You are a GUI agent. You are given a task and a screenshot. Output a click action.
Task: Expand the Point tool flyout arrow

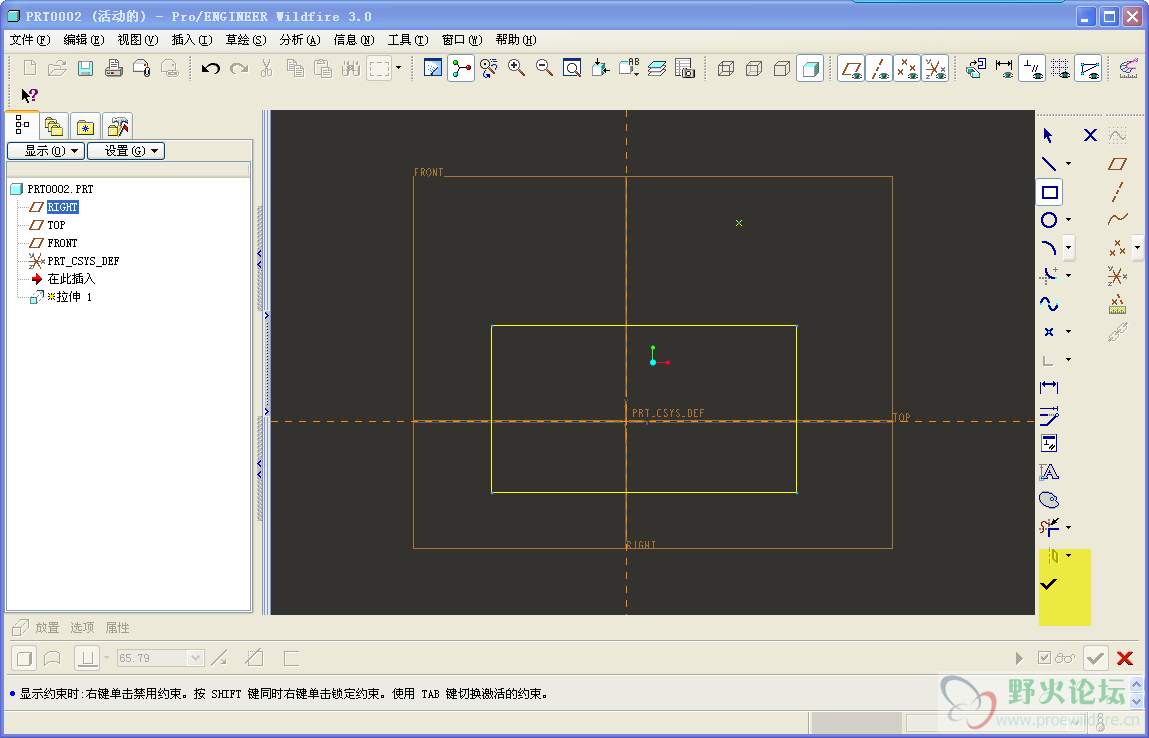1068,331
